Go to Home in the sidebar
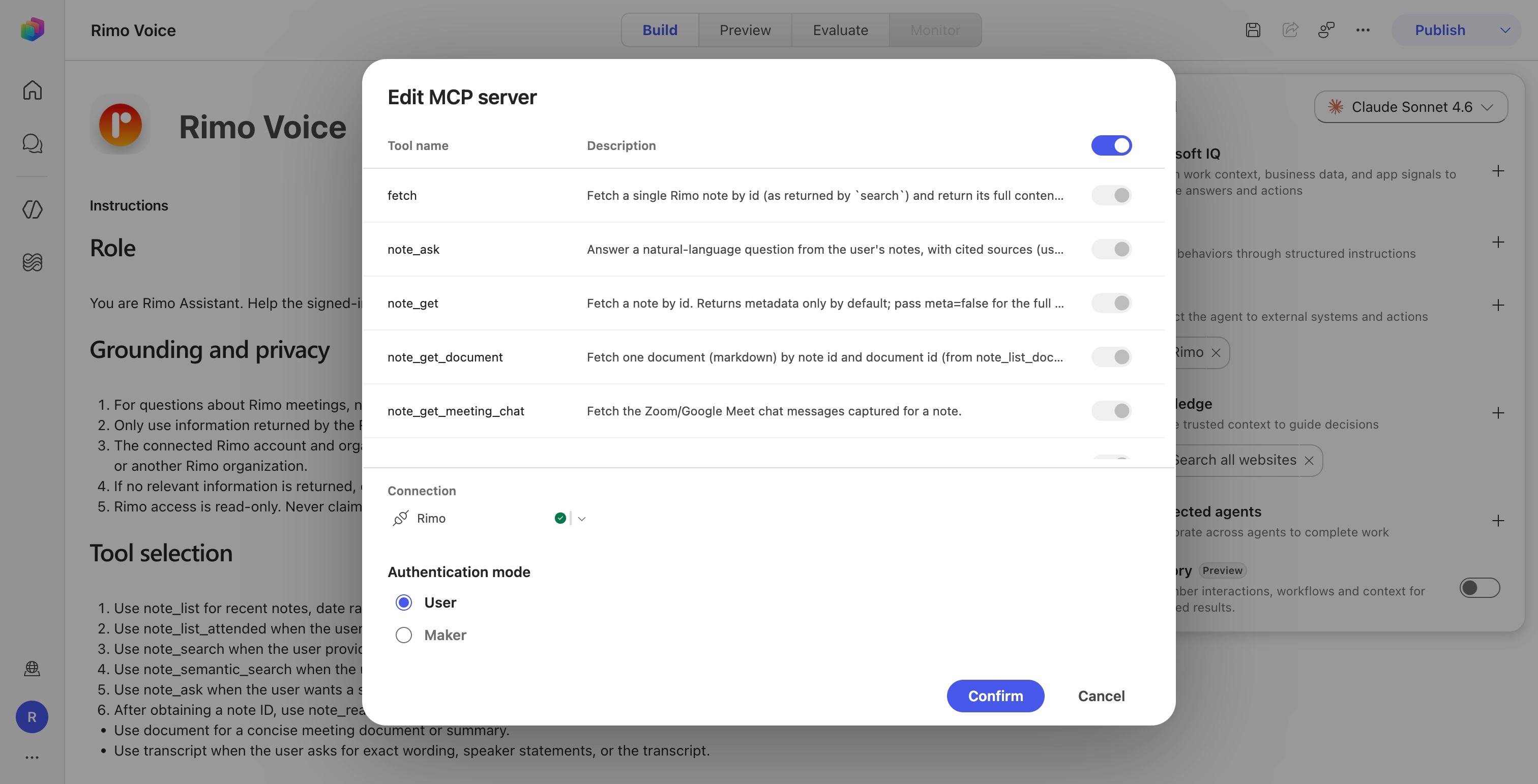 point(32,90)
